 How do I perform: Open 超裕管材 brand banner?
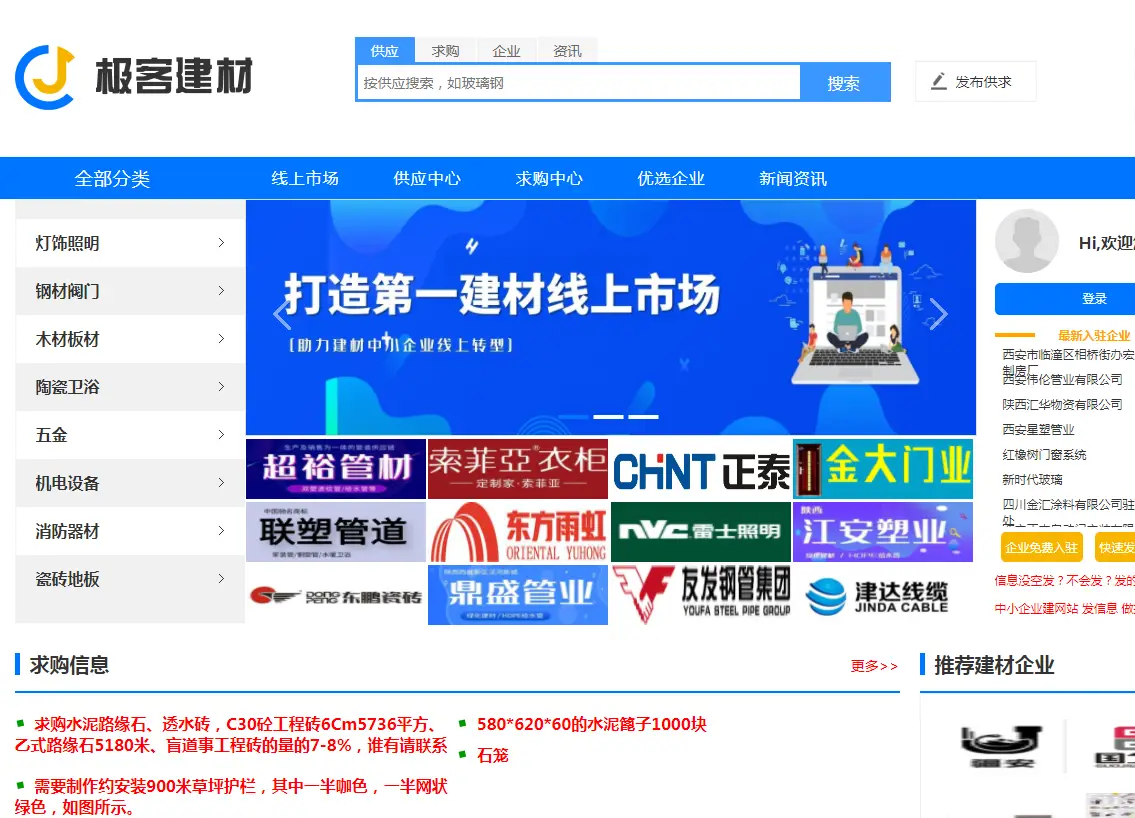(x=336, y=469)
